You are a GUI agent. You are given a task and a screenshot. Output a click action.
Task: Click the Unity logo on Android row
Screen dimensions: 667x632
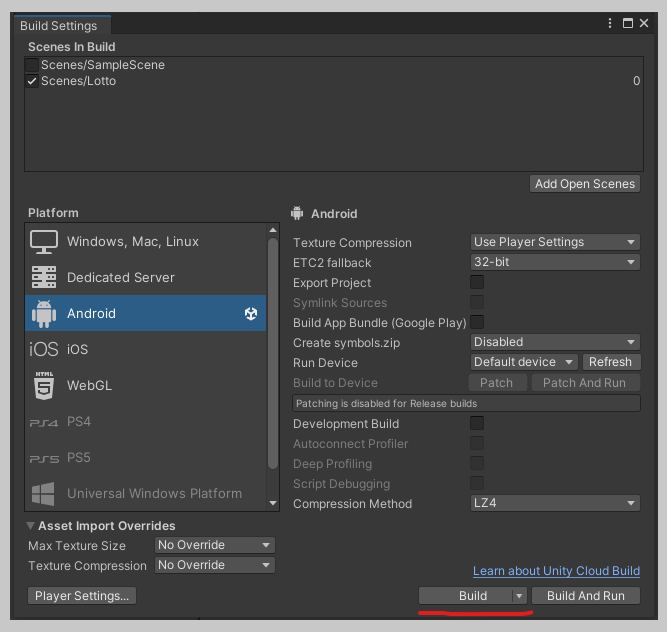[251, 313]
